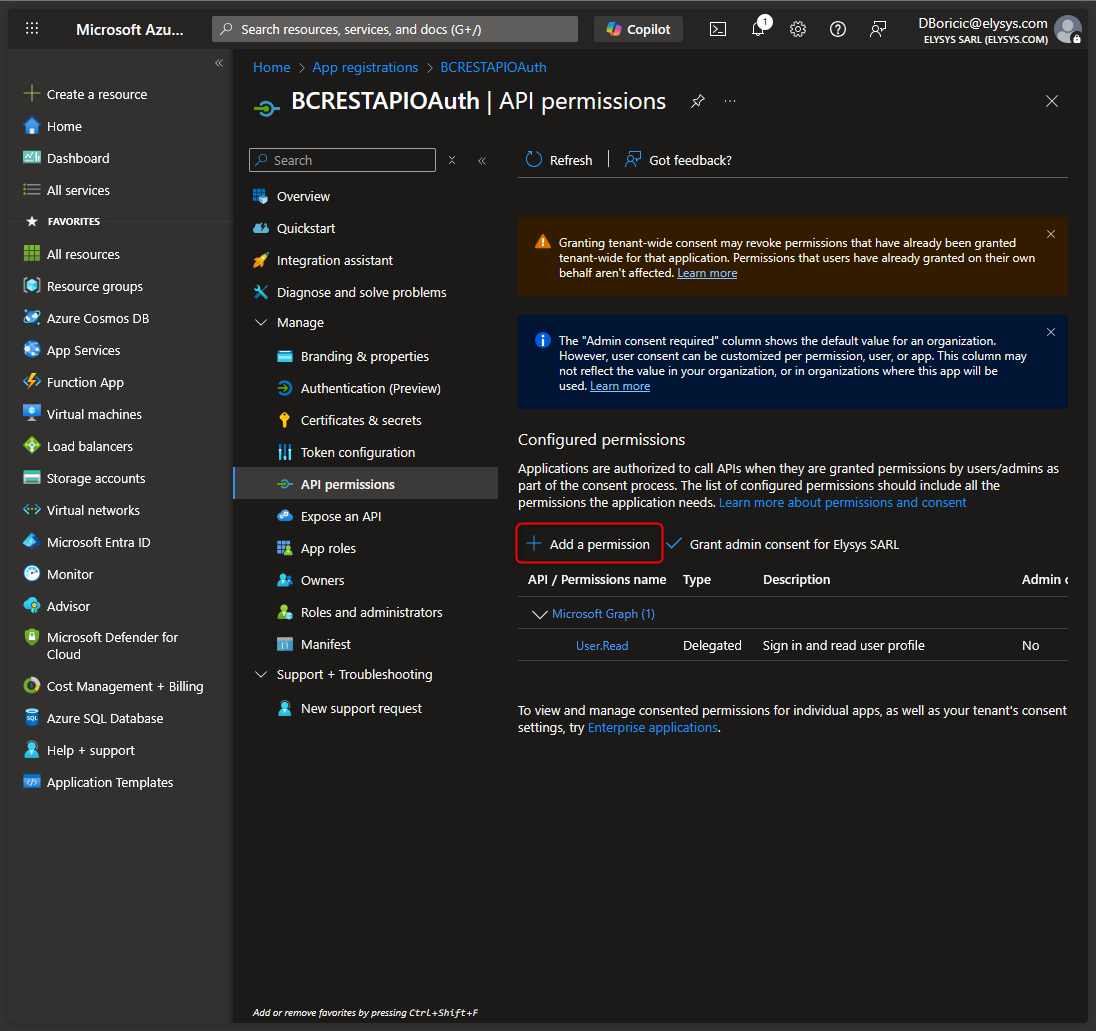Open the Enterprise applications link

coord(652,728)
